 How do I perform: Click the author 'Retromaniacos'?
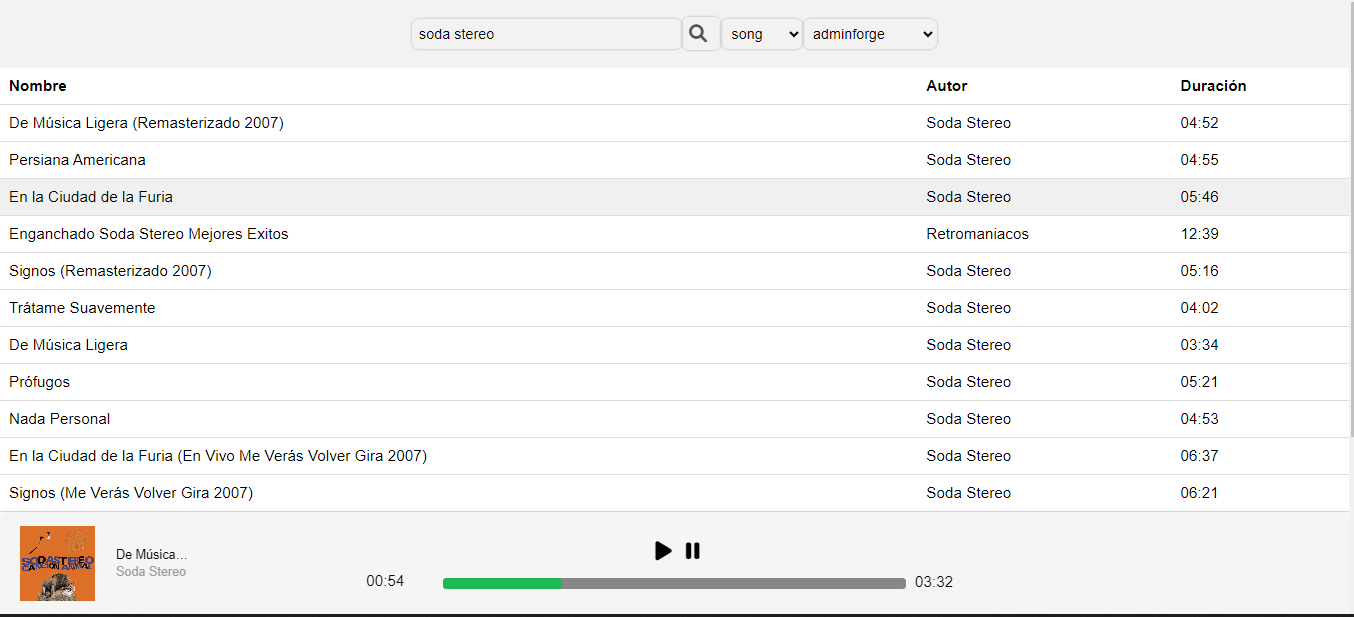pyautogui.click(x=977, y=234)
